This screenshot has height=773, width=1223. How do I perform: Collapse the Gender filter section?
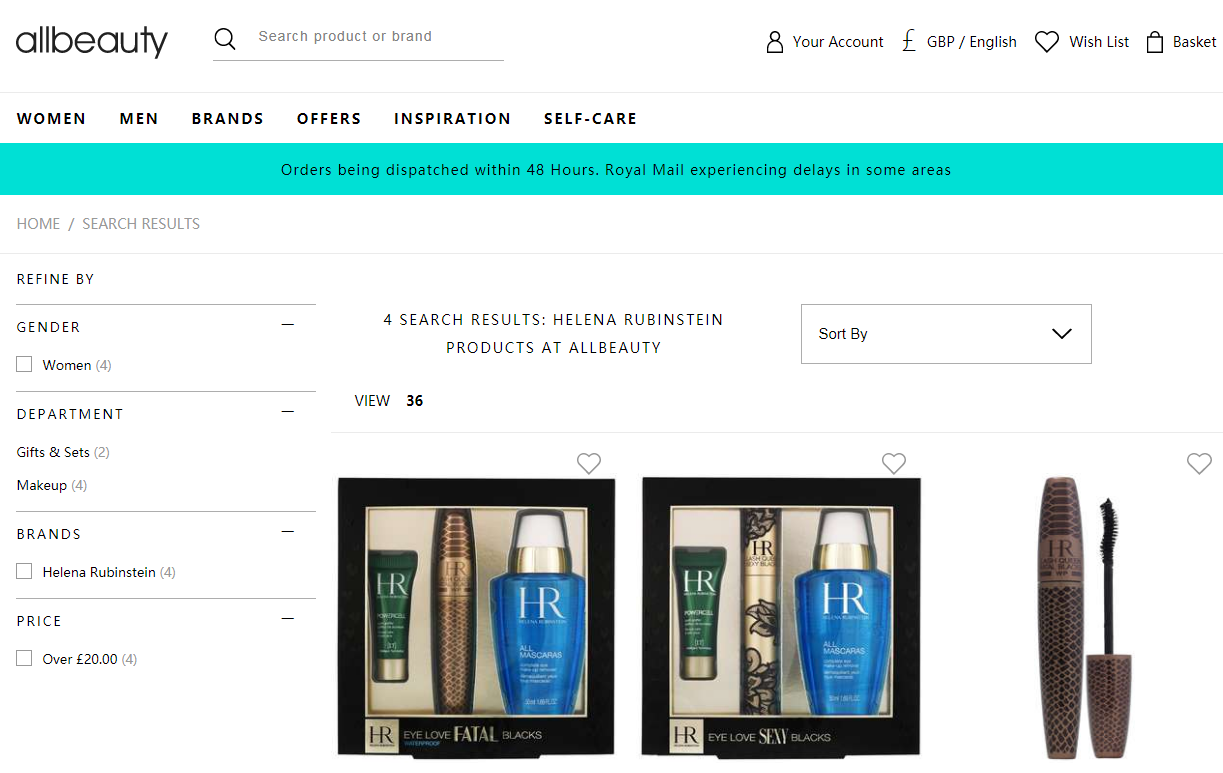(288, 325)
